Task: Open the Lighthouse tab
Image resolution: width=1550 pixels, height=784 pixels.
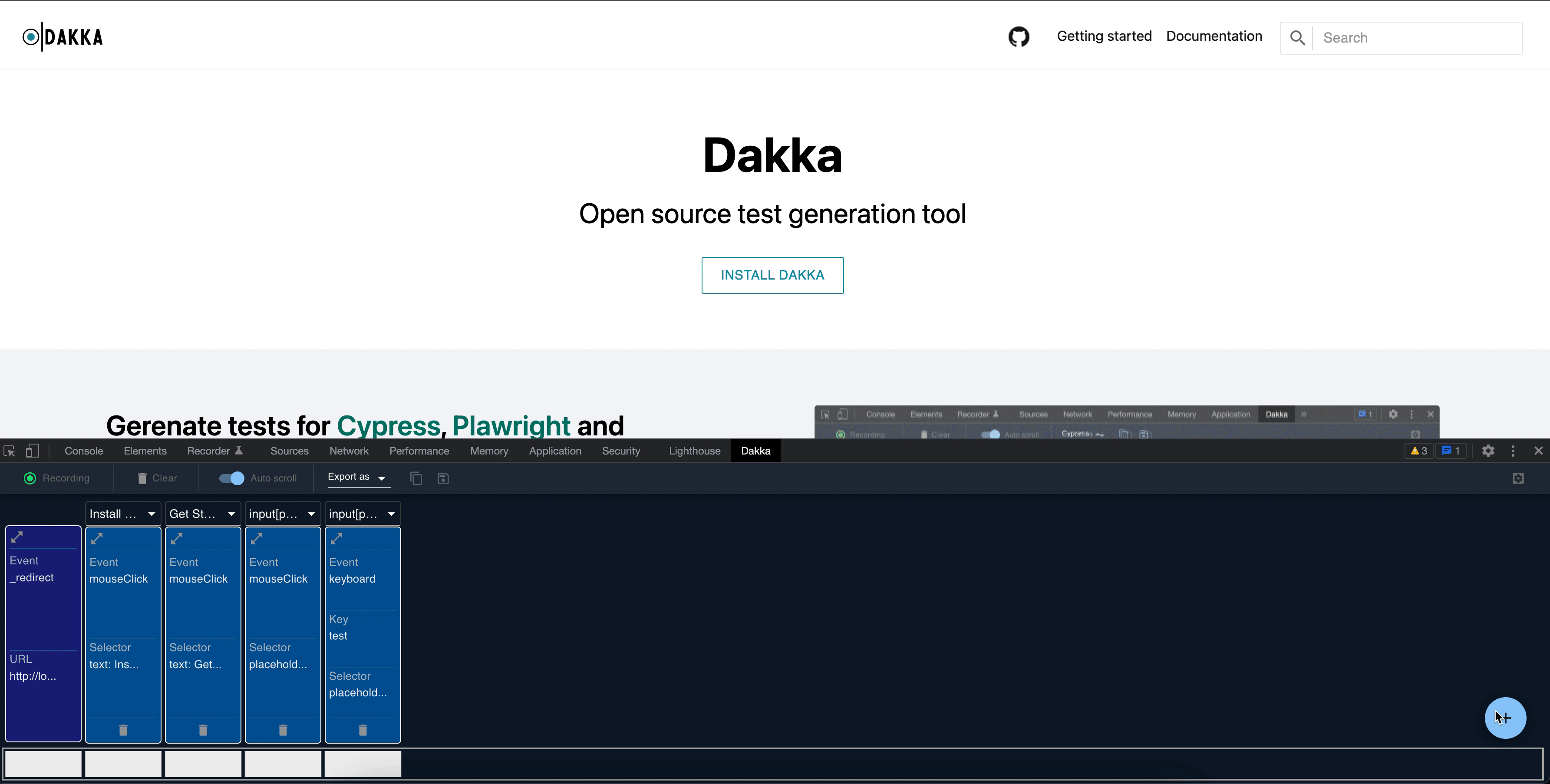Action: pyautogui.click(x=694, y=451)
